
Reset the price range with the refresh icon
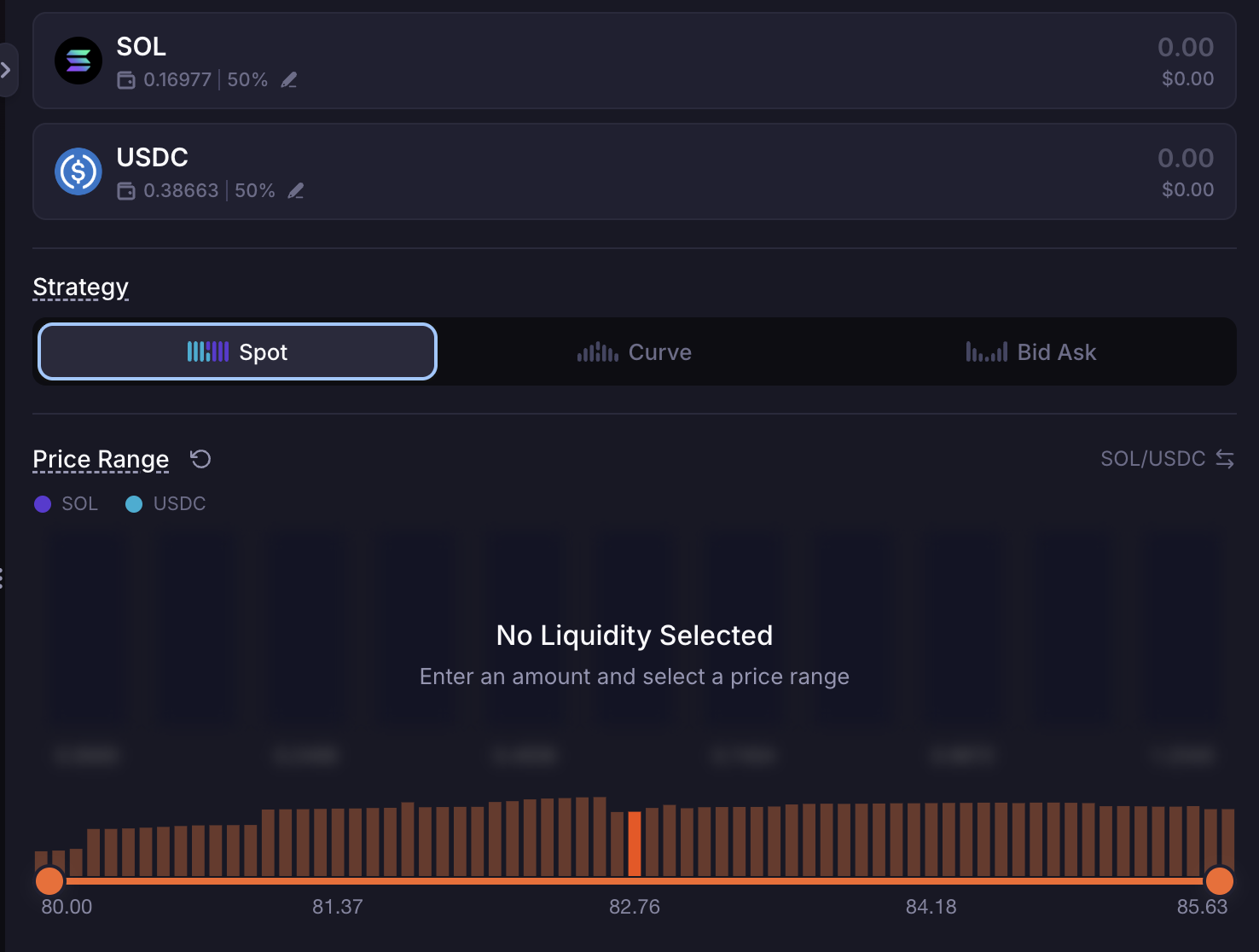pyautogui.click(x=200, y=460)
